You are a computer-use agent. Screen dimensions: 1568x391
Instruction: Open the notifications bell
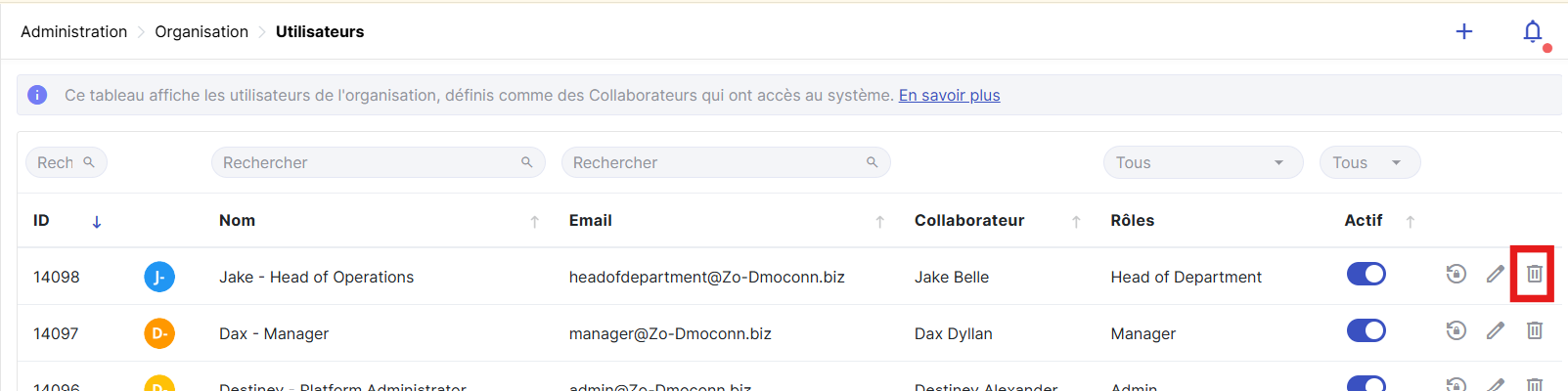point(1533,32)
